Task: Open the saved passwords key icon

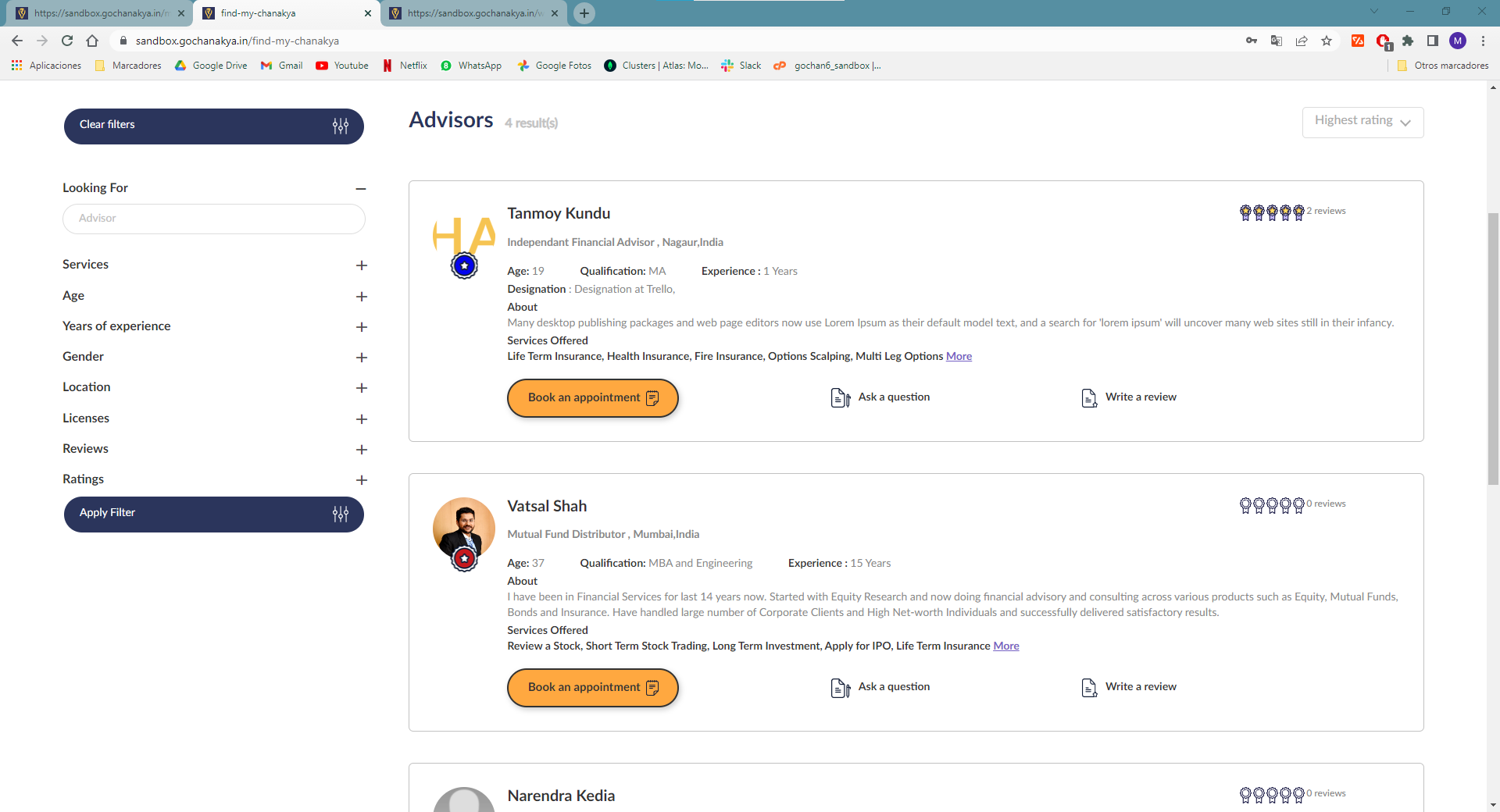Action: click(x=1252, y=41)
